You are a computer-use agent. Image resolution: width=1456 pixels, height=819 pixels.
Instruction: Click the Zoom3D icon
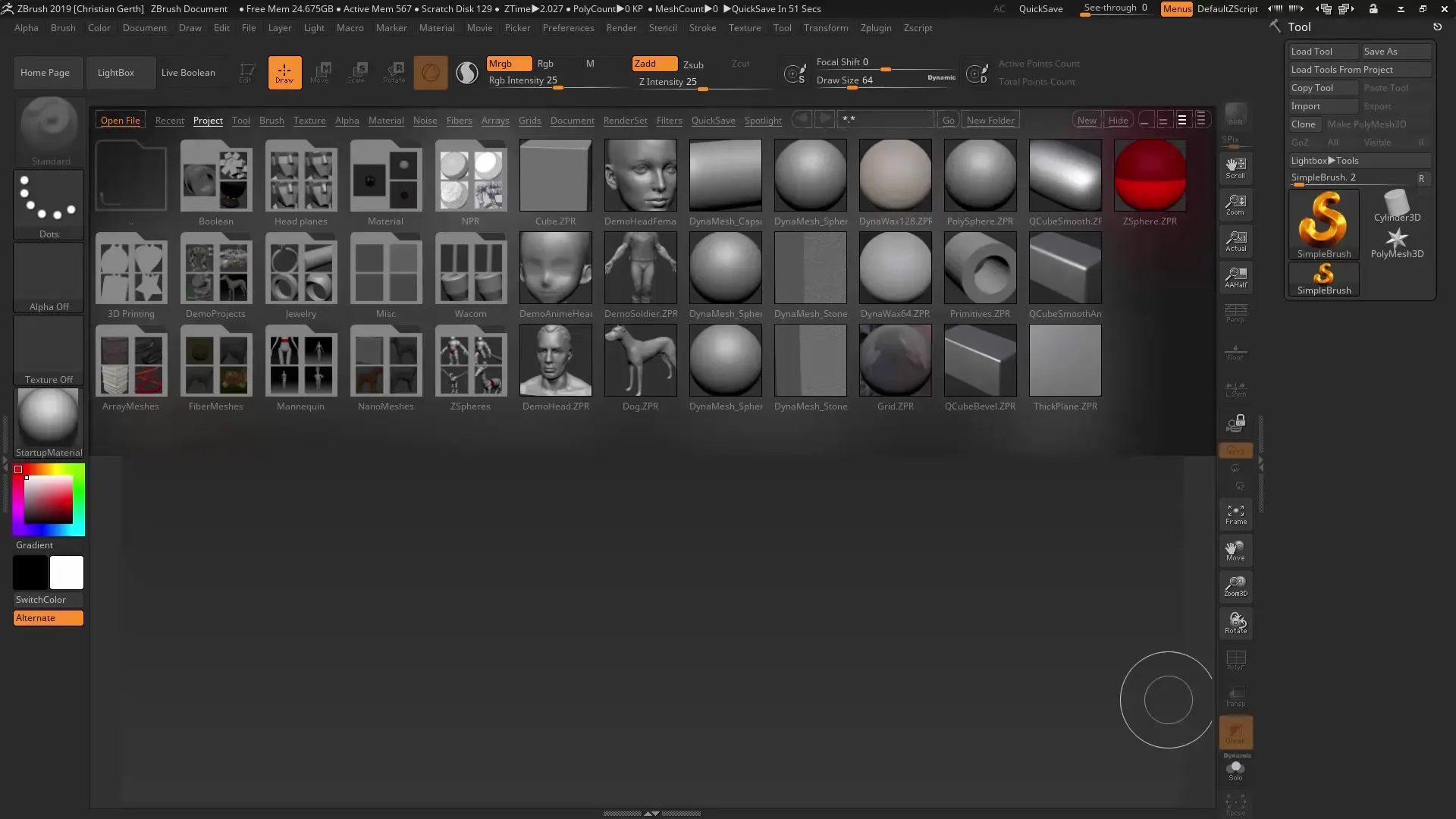point(1235,586)
